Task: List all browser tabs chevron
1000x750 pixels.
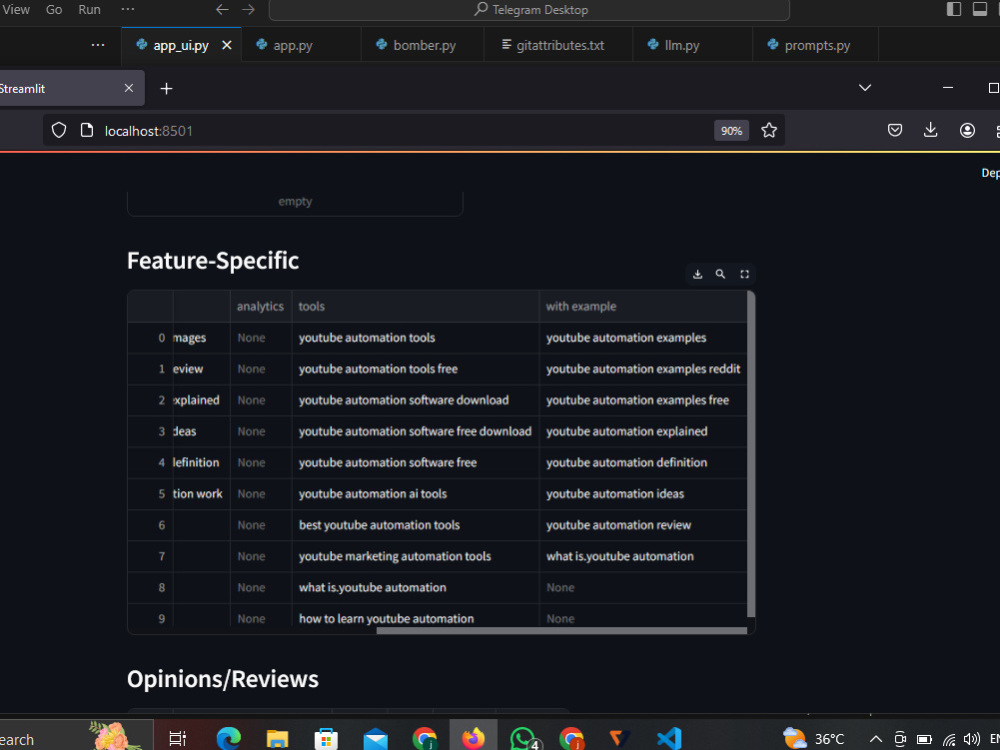Action: pos(865,88)
